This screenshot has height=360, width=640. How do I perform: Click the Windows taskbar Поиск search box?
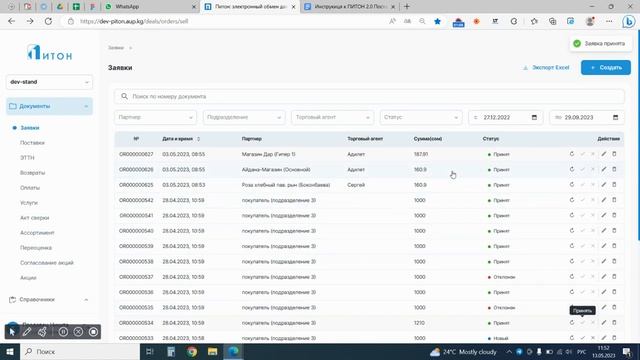coord(80,351)
